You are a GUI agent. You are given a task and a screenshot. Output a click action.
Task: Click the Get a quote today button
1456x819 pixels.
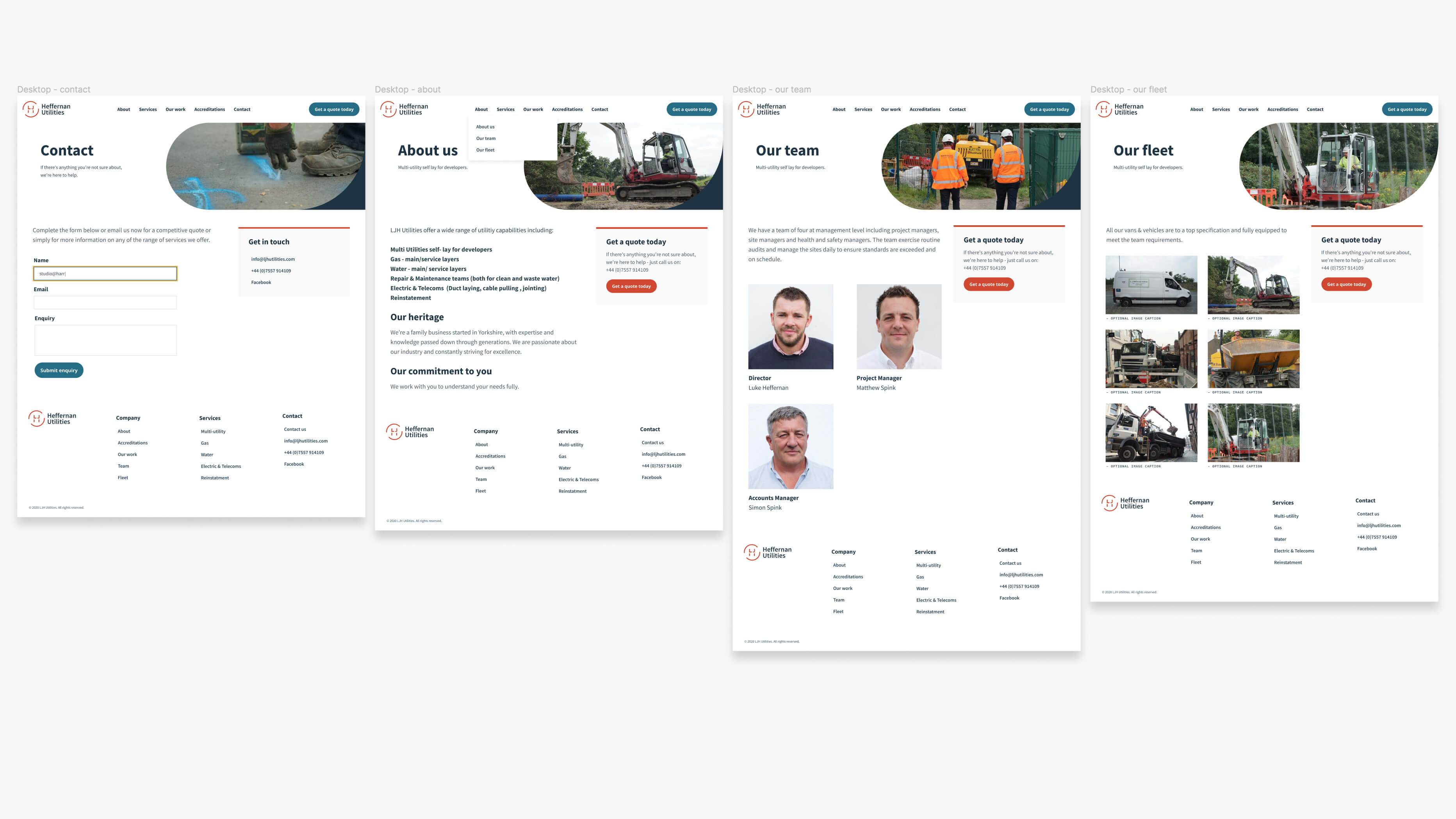(334, 109)
